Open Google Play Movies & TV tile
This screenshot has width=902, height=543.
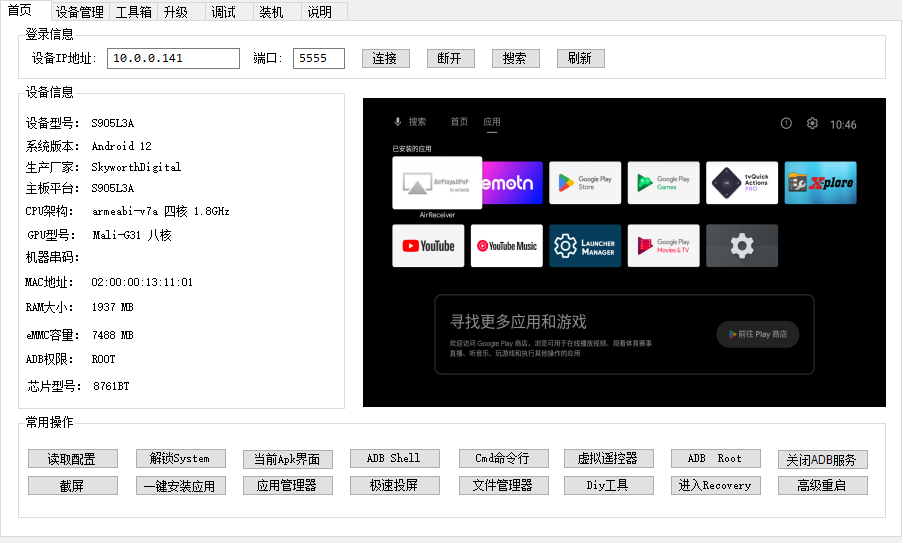click(x=663, y=246)
